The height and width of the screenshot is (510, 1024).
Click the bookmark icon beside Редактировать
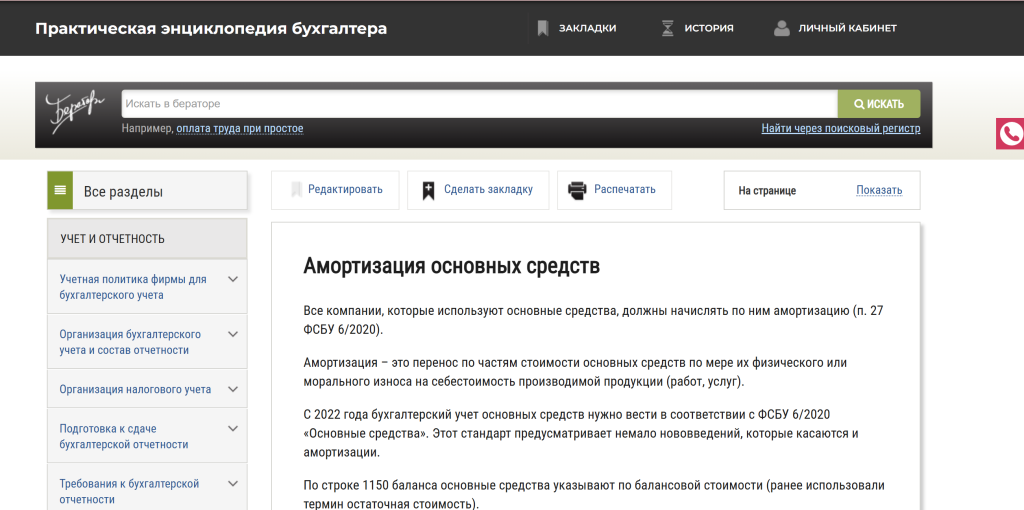(296, 190)
